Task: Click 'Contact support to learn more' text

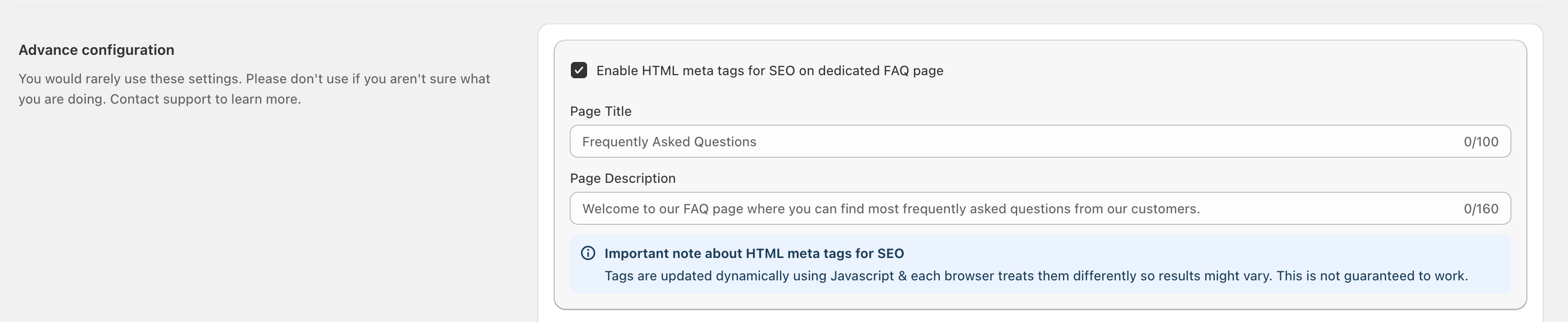Action: pos(205,99)
